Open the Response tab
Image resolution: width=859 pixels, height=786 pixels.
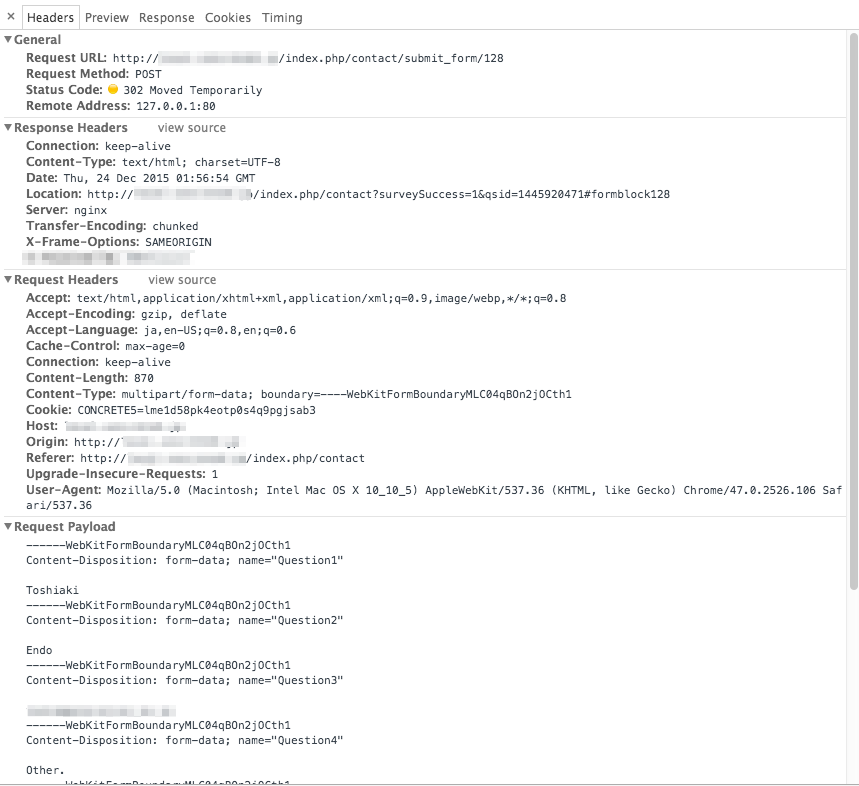tap(167, 18)
